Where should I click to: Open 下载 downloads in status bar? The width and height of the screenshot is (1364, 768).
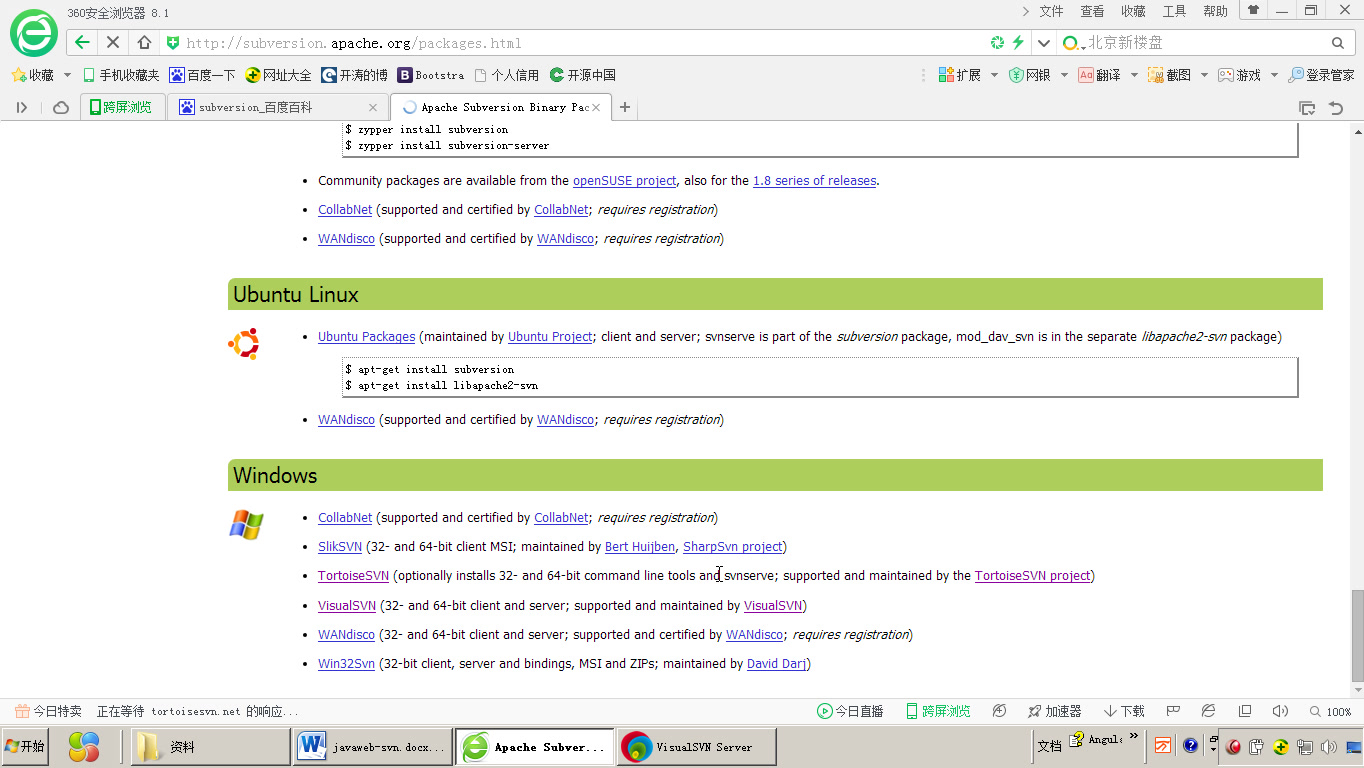(x=1125, y=711)
